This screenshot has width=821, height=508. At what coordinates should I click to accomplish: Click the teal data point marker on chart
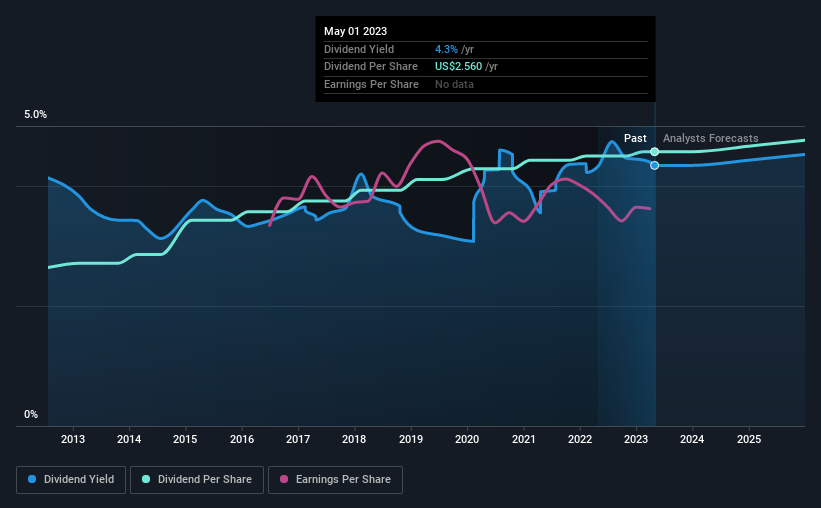click(654, 152)
